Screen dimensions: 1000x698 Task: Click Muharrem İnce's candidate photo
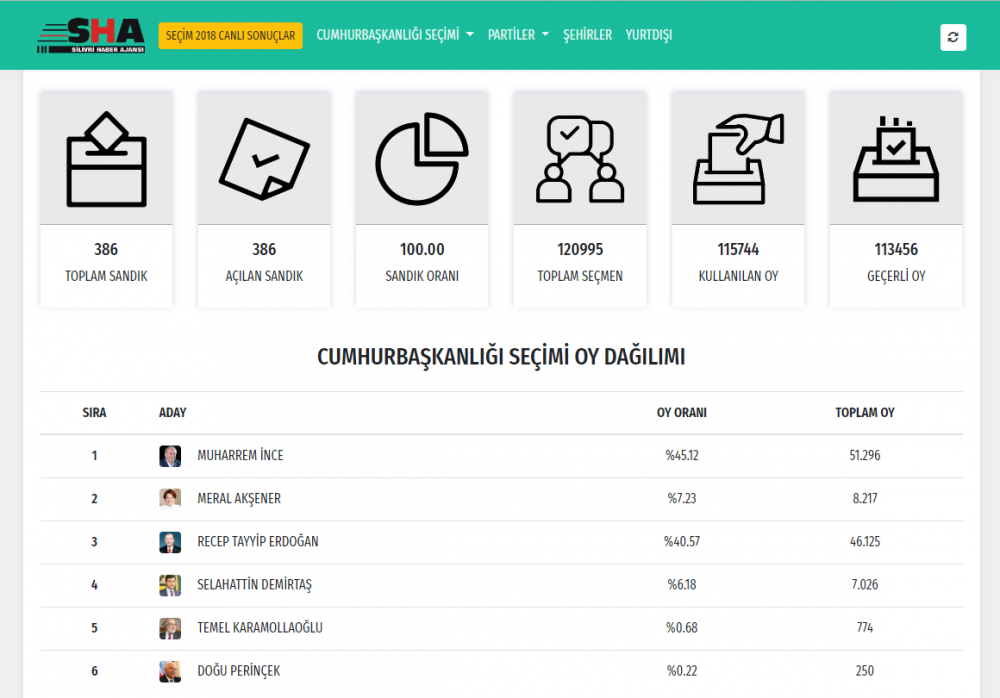click(170, 456)
